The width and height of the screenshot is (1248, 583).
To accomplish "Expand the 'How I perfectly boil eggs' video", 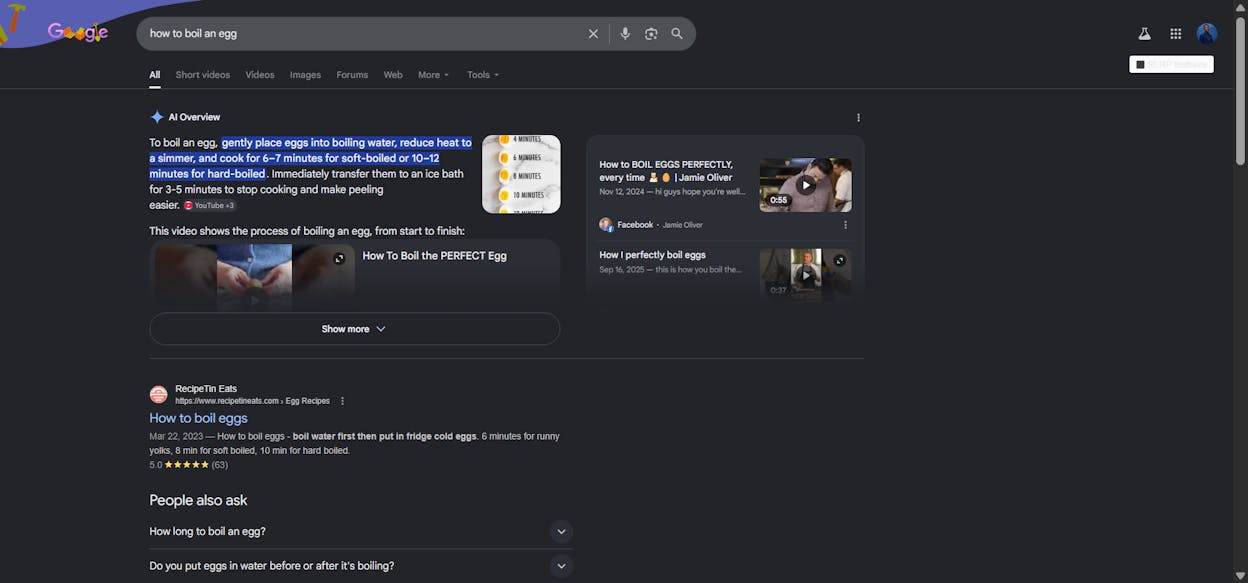I will (x=840, y=260).
